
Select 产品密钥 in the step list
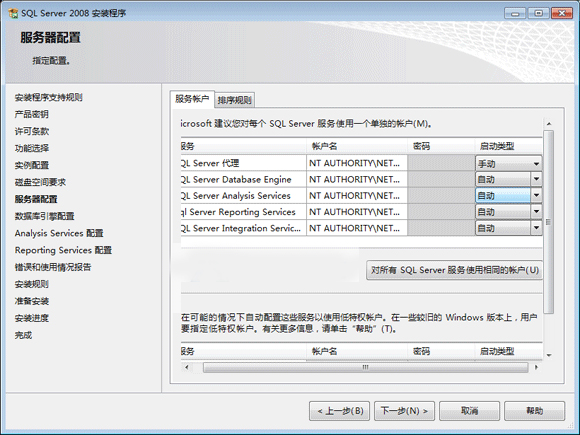tap(31, 114)
